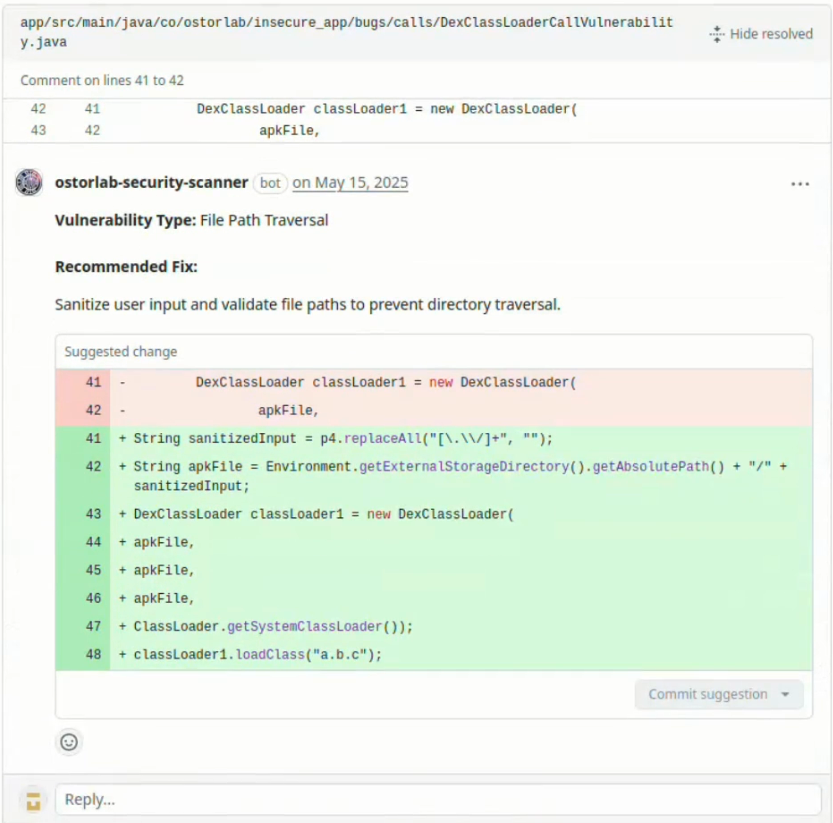Screen dimensions: 833x823
Task: Click ostorlab-security-scanner bot avatar
Action: [29, 182]
